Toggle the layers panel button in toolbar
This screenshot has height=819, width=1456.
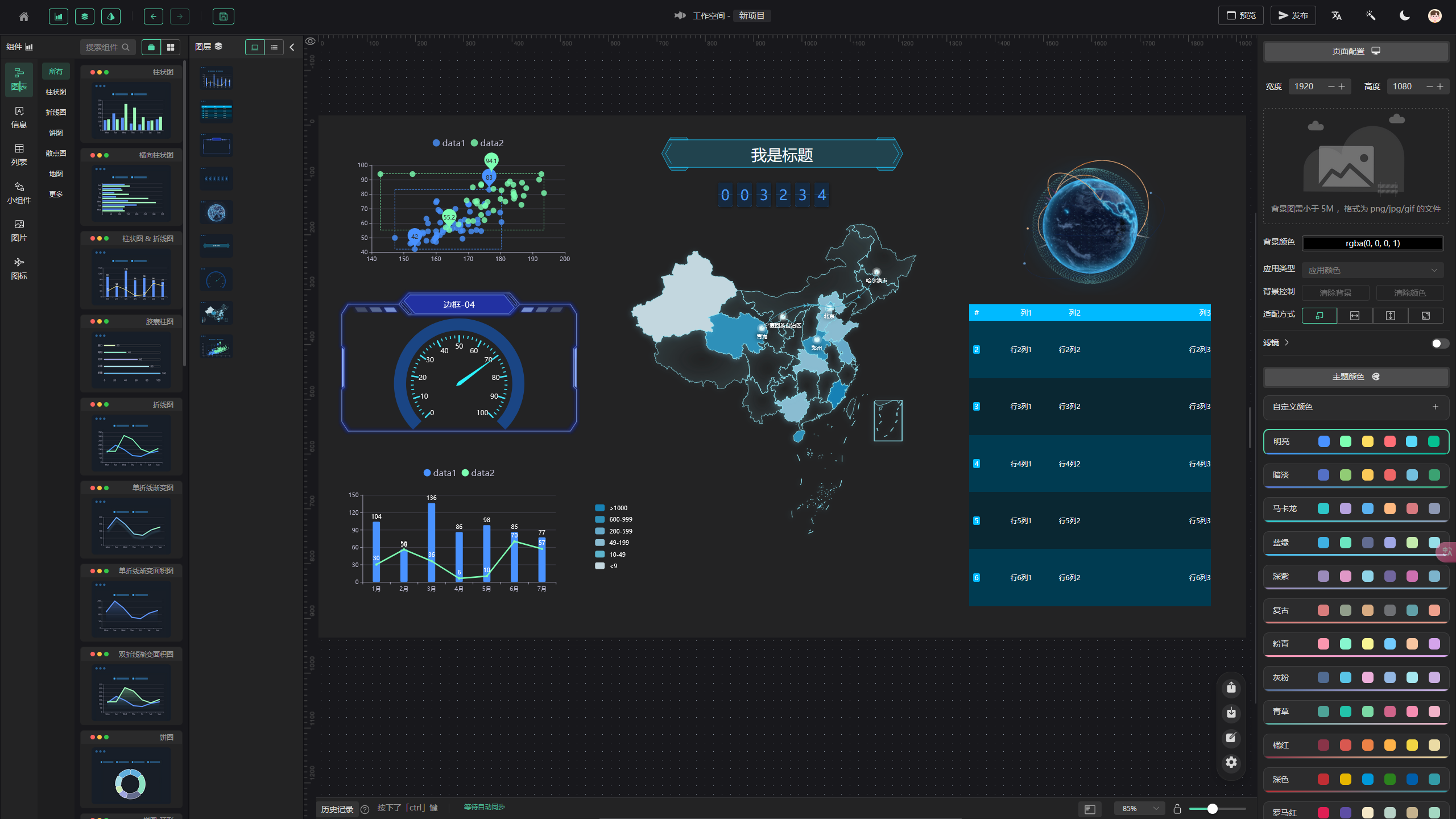(85, 16)
